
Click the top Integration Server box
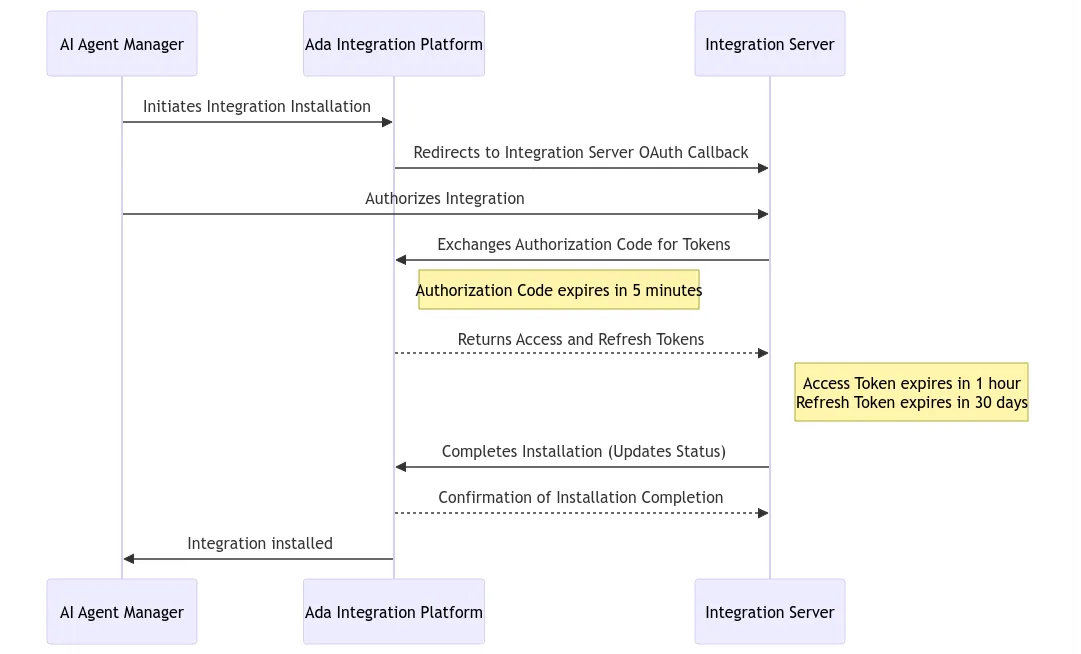click(x=769, y=43)
